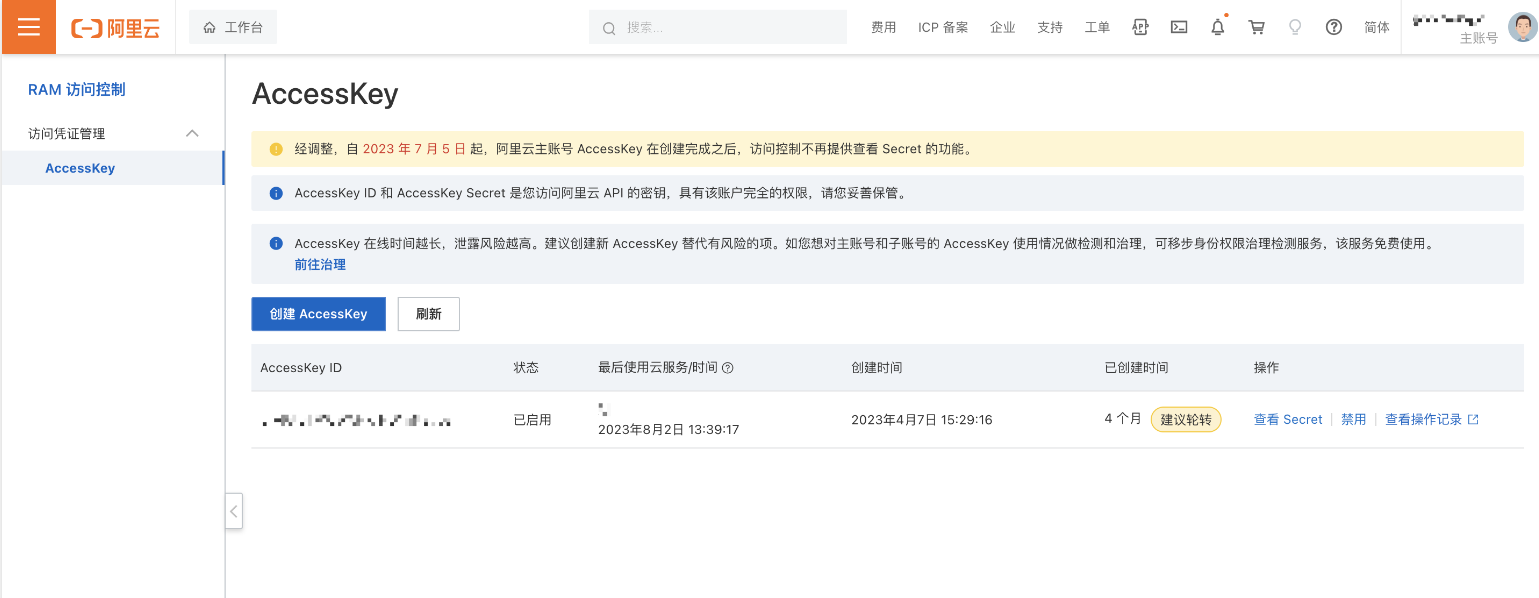Click 查看 Secret link
Image resolution: width=1539 pixels, height=598 pixels.
coord(1288,420)
